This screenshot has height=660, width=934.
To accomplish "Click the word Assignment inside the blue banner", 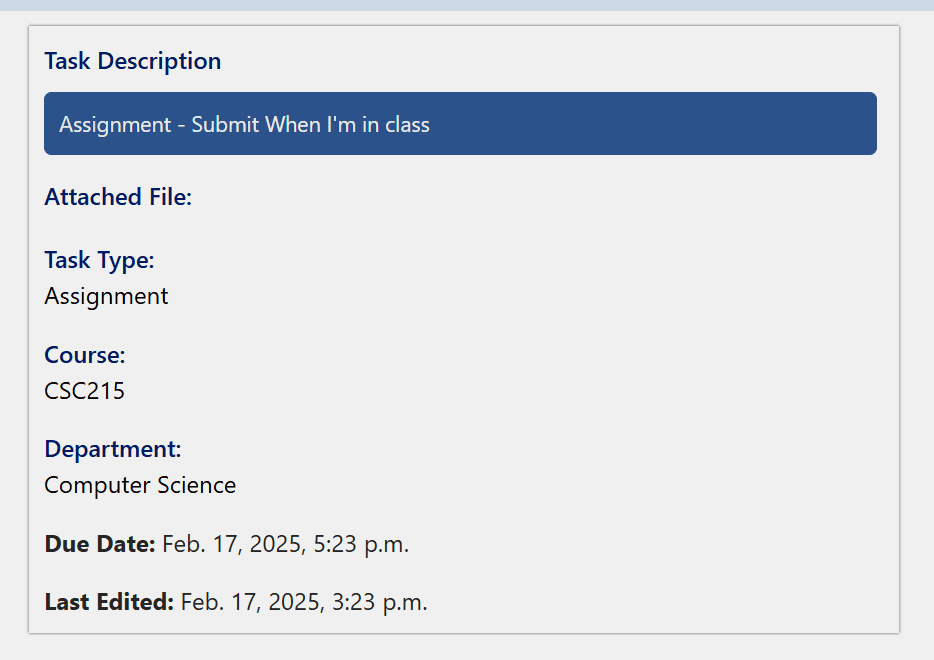I will (x=115, y=125).
